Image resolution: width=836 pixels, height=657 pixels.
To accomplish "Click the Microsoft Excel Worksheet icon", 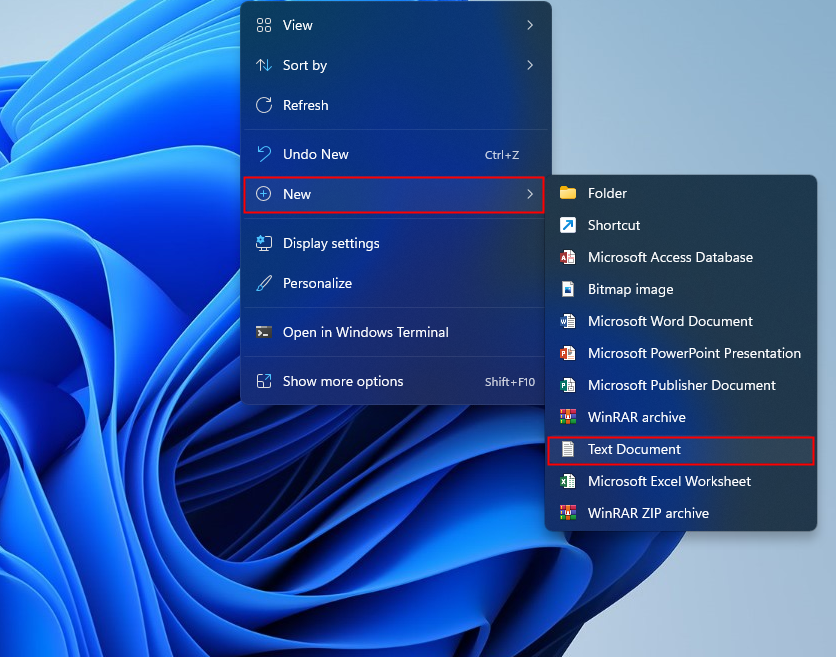I will pyautogui.click(x=570, y=481).
